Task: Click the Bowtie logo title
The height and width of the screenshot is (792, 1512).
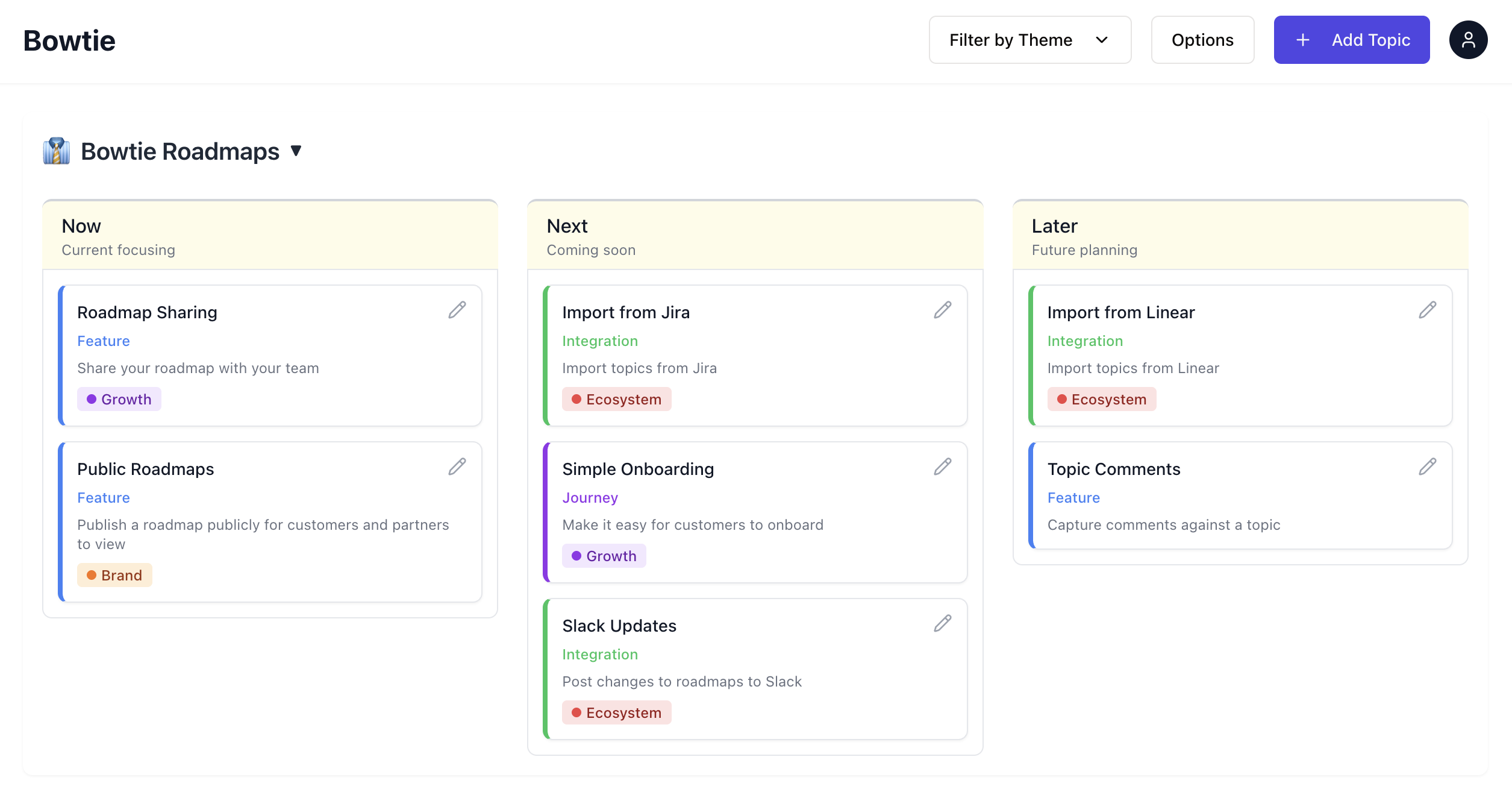Action: (69, 40)
